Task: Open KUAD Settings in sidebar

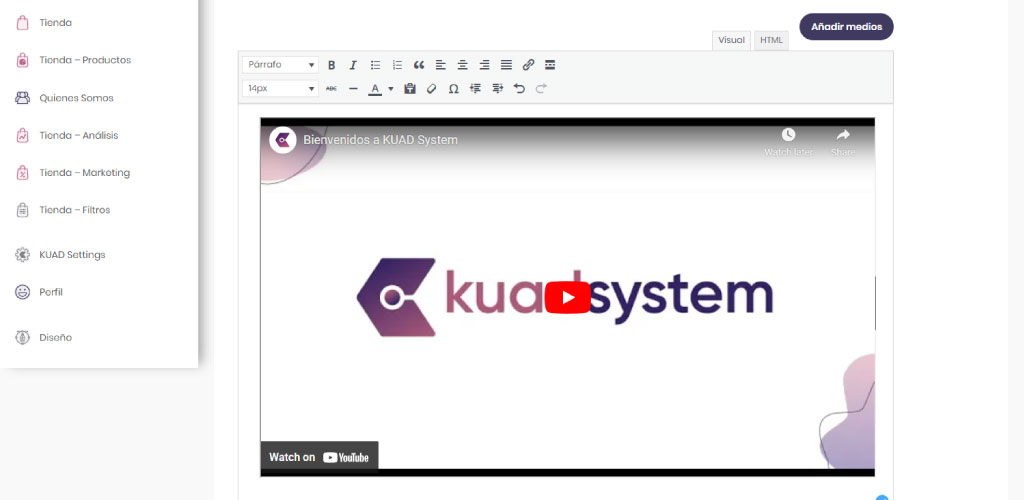Action: pyautogui.click(x=72, y=255)
